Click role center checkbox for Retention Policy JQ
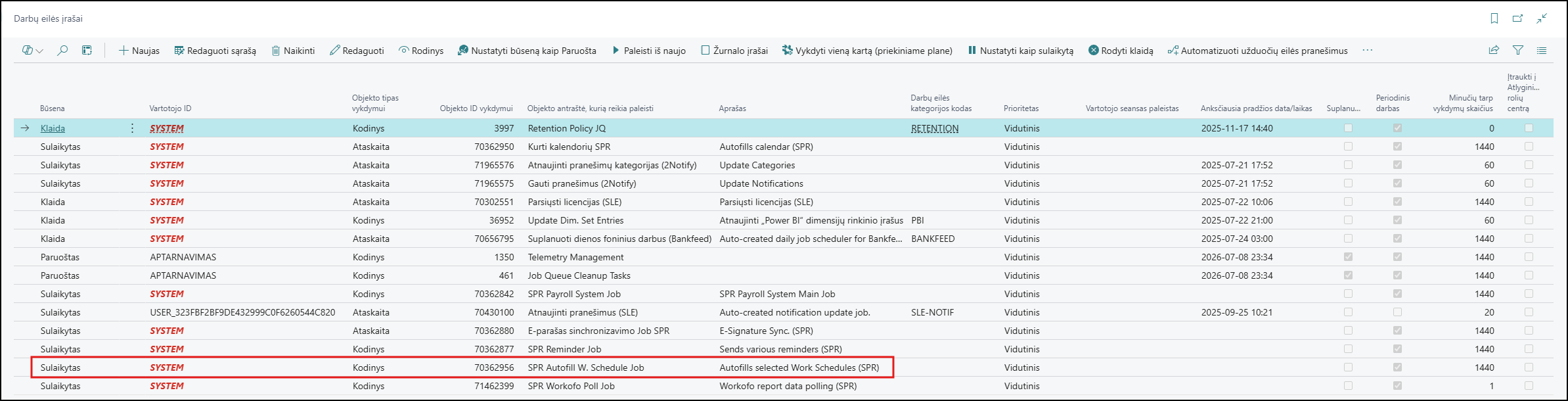Screen dimensions: 1568x401 [x=1529, y=128]
